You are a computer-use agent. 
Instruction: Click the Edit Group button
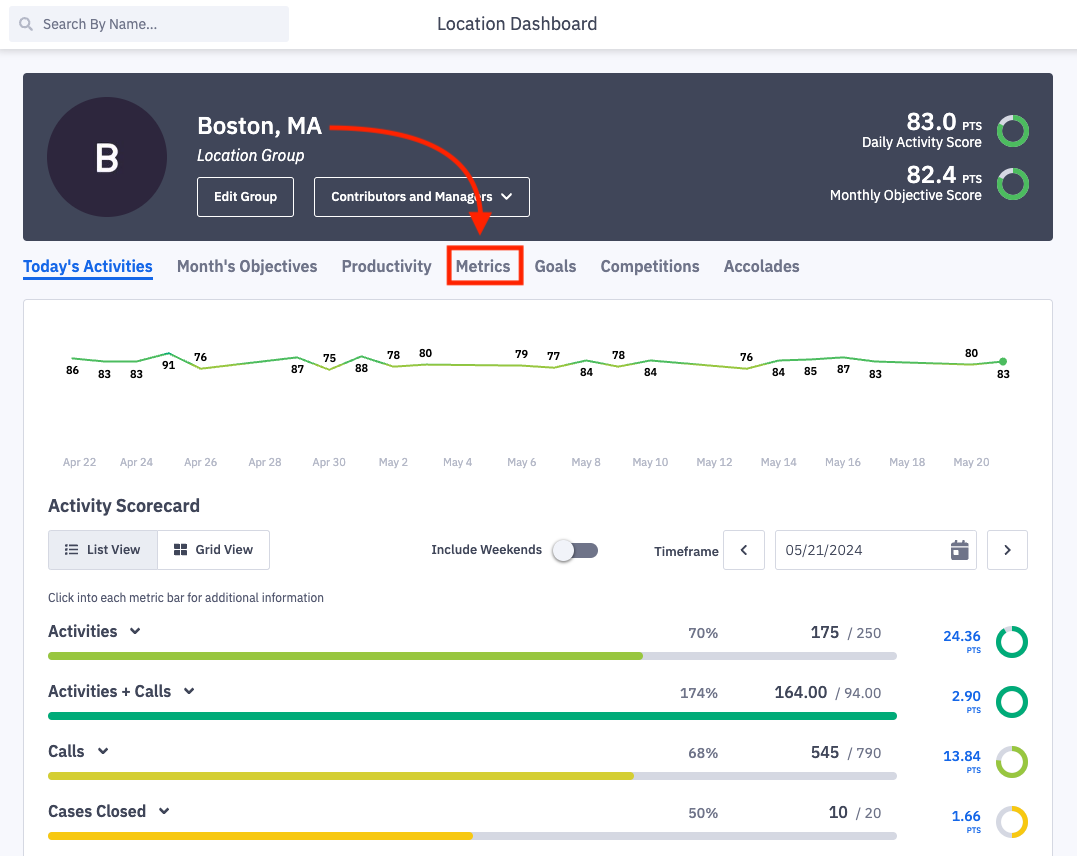tap(245, 196)
